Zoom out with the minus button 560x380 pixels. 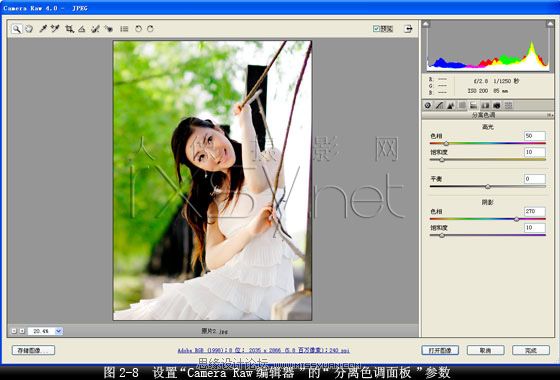point(14,331)
